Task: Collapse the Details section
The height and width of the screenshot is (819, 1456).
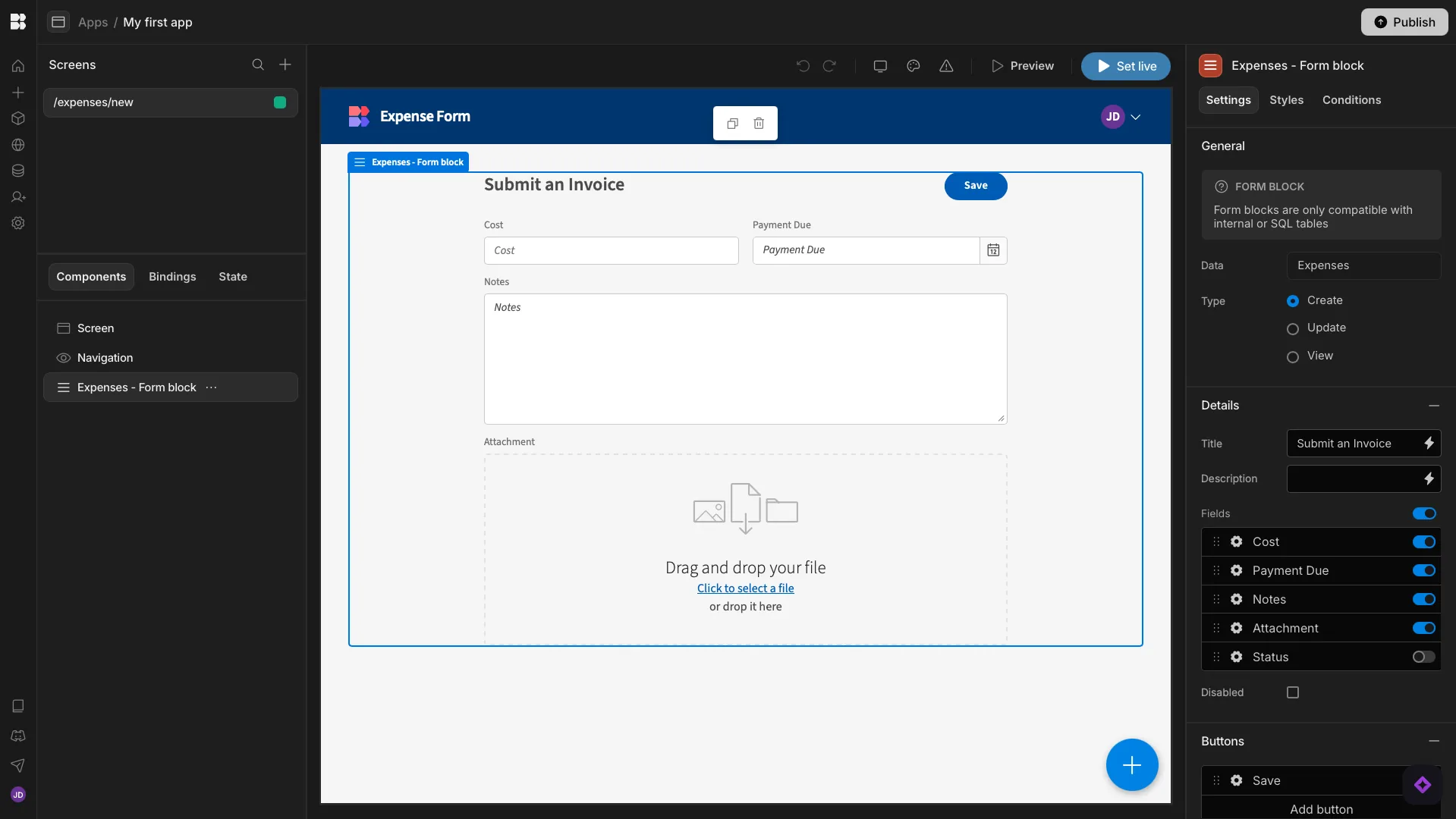Action: pyautogui.click(x=1434, y=406)
